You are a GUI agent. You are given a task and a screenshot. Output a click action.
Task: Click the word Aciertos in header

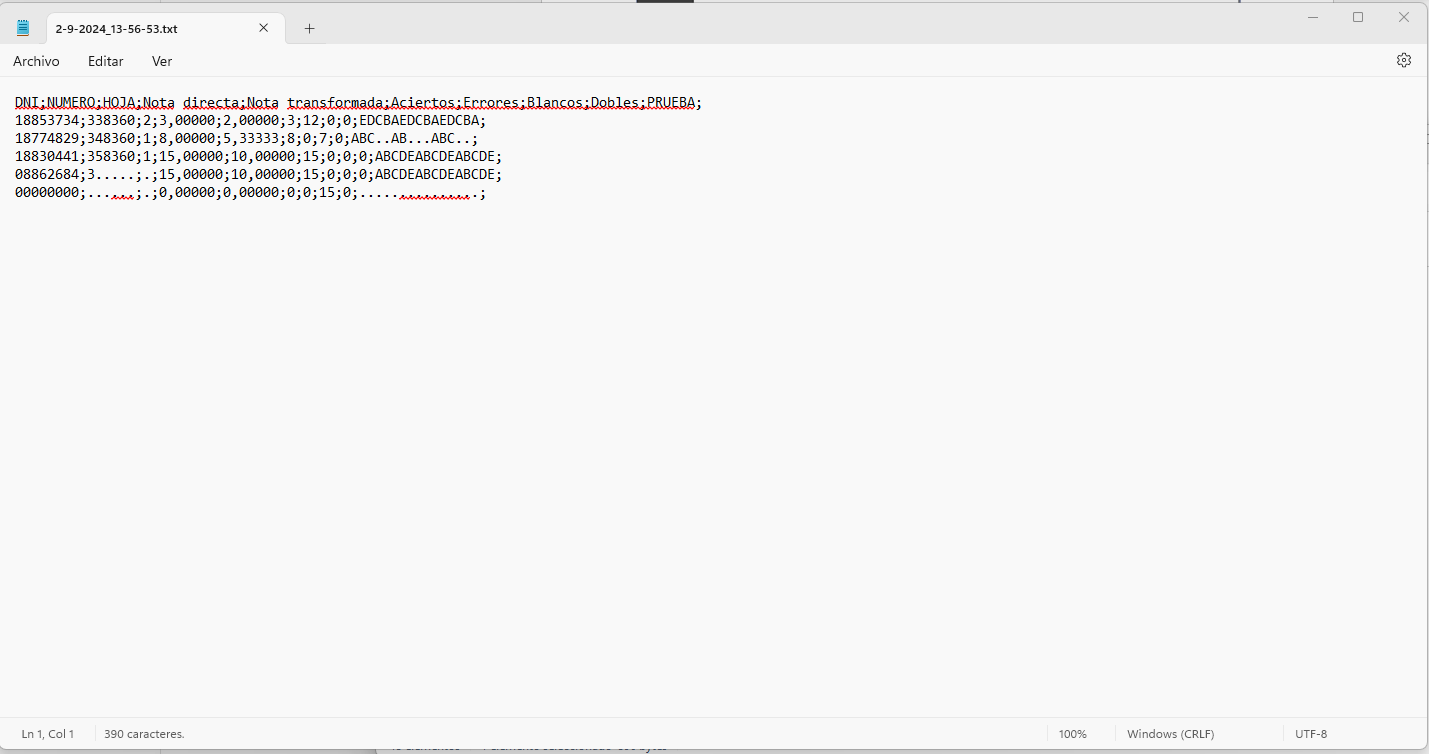click(423, 102)
